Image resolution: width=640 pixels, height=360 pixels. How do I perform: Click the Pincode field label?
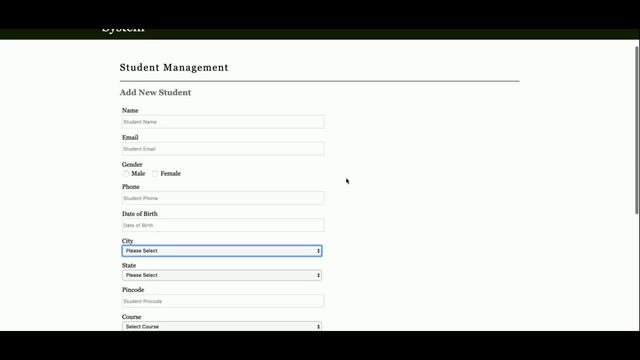[x=133, y=290]
